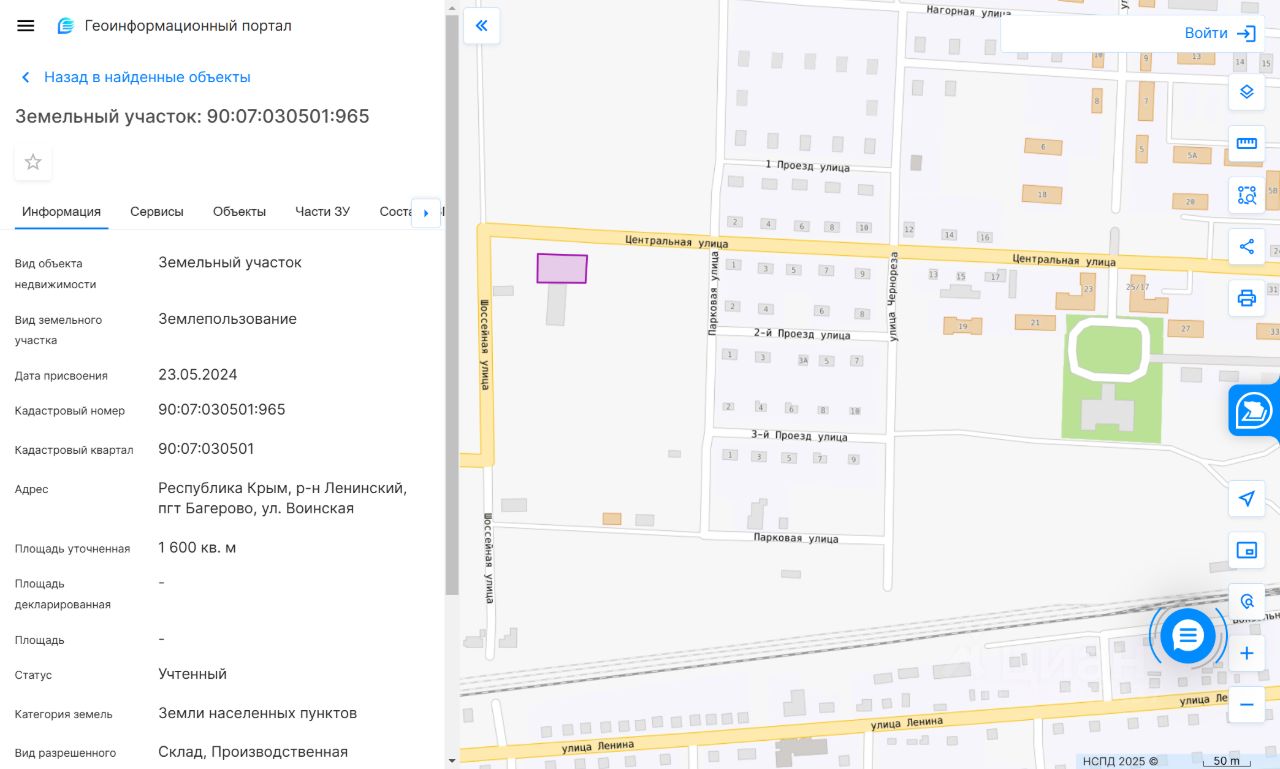Click building number 27 on map
This screenshot has height=769, width=1280.
click(x=1185, y=329)
